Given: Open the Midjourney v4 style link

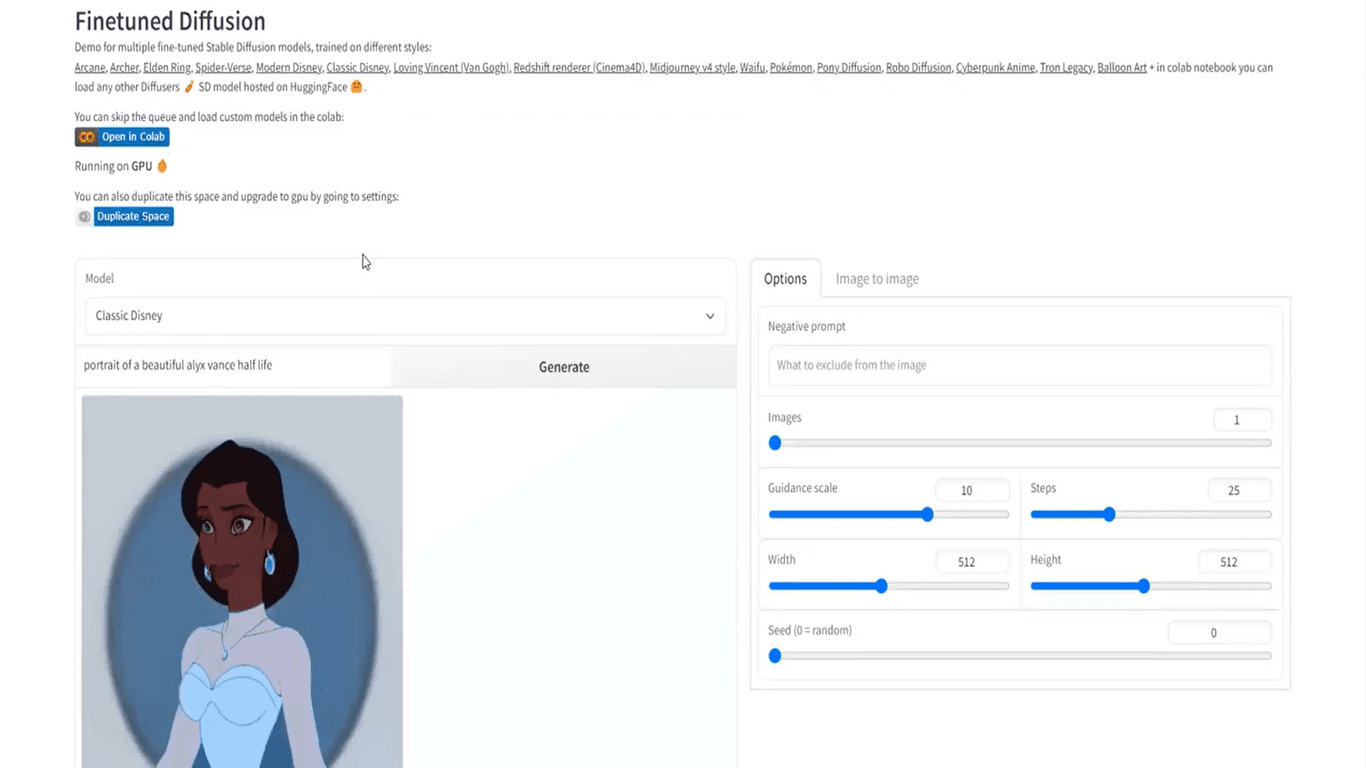Looking at the screenshot, I should click(x=692, y=68).
